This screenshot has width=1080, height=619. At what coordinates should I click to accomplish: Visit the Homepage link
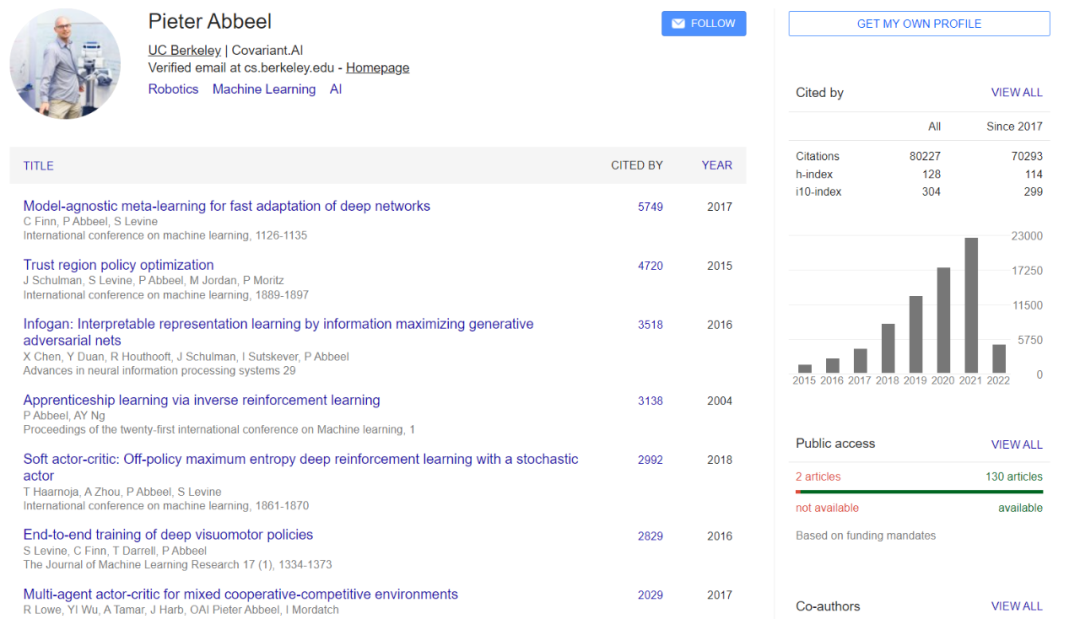(377, 68)
